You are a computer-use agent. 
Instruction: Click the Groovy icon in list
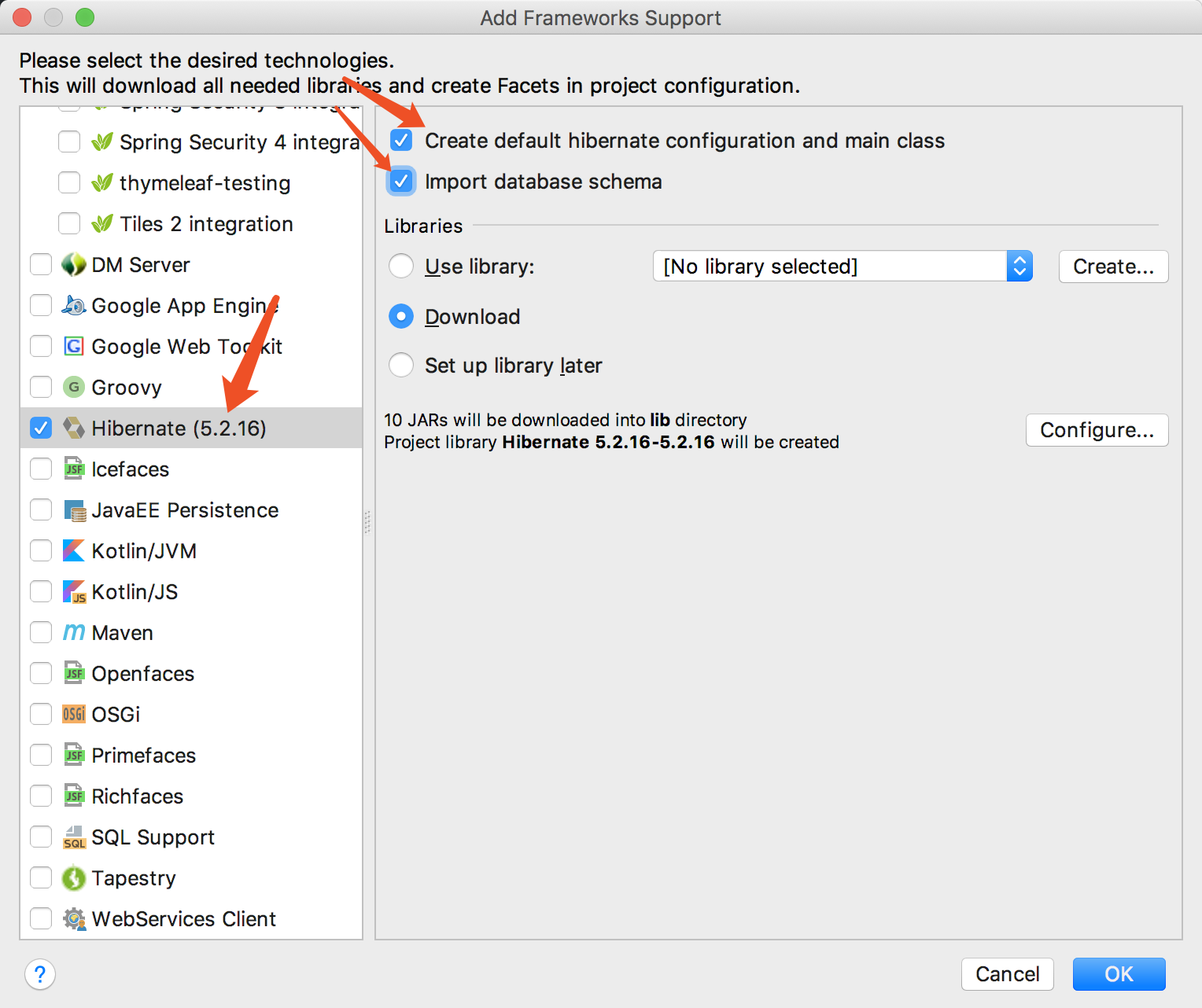74,387
